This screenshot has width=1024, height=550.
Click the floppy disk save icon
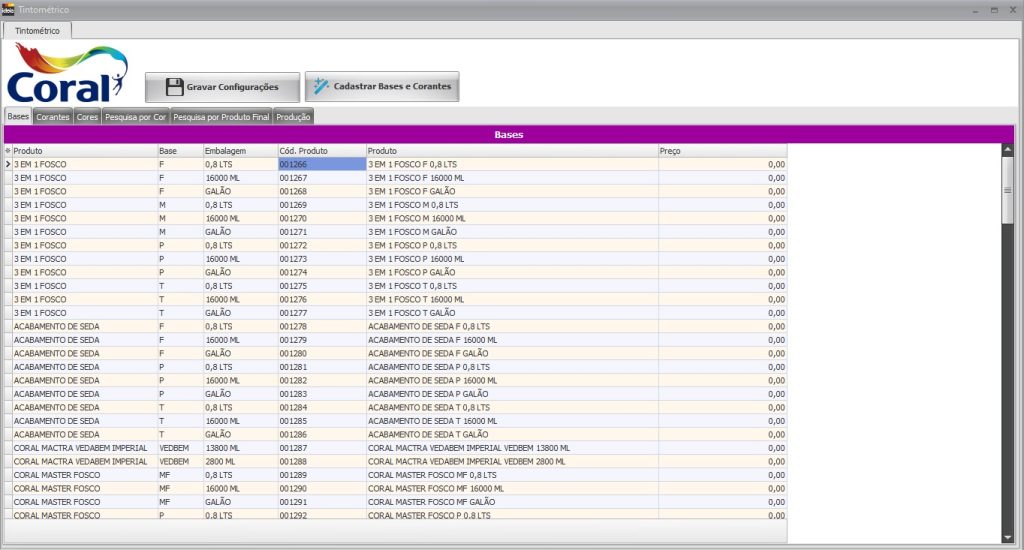pyautogui.click(x=174, y=87)
